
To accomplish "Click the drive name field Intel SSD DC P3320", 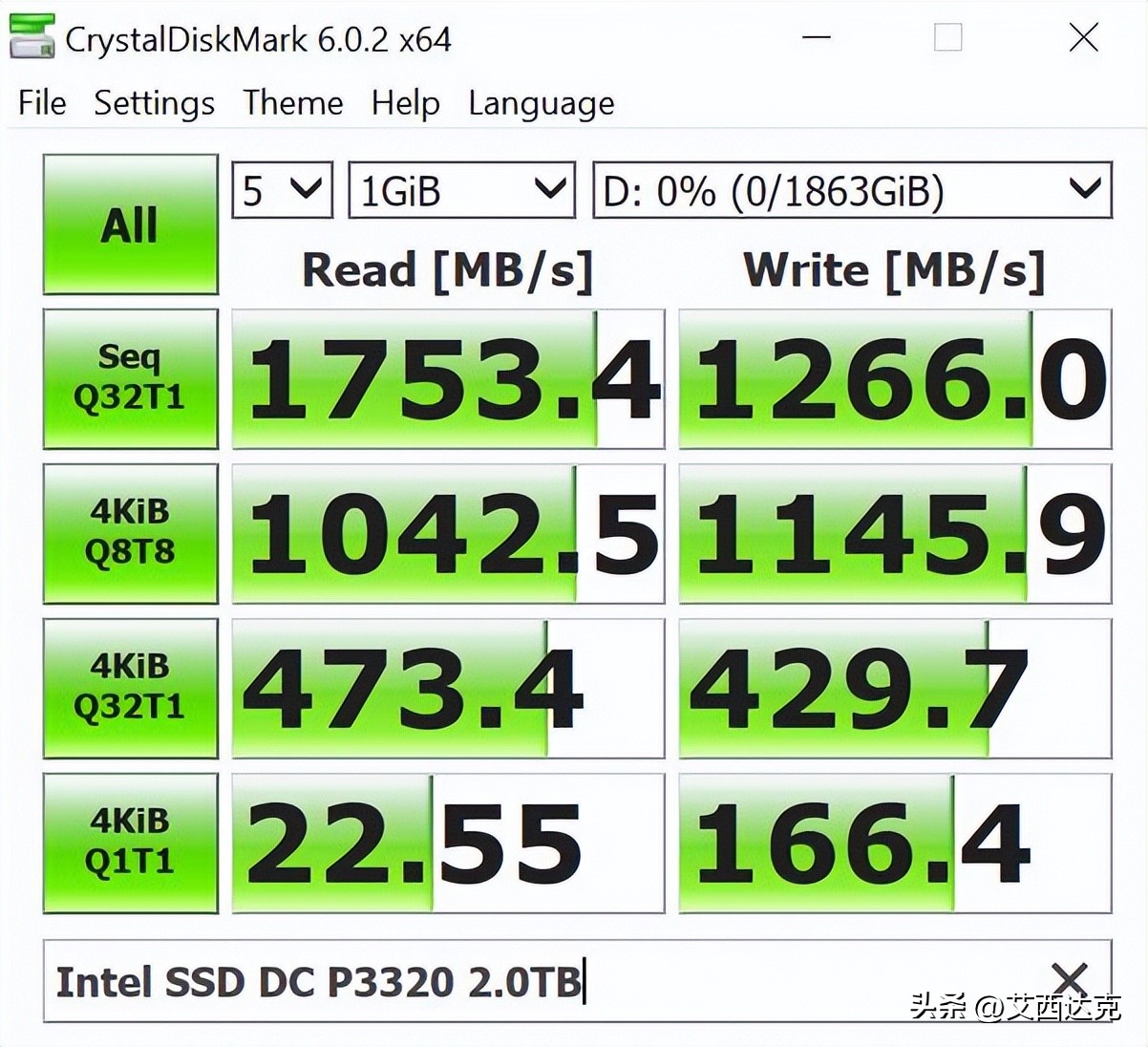I will pos(577,981).
